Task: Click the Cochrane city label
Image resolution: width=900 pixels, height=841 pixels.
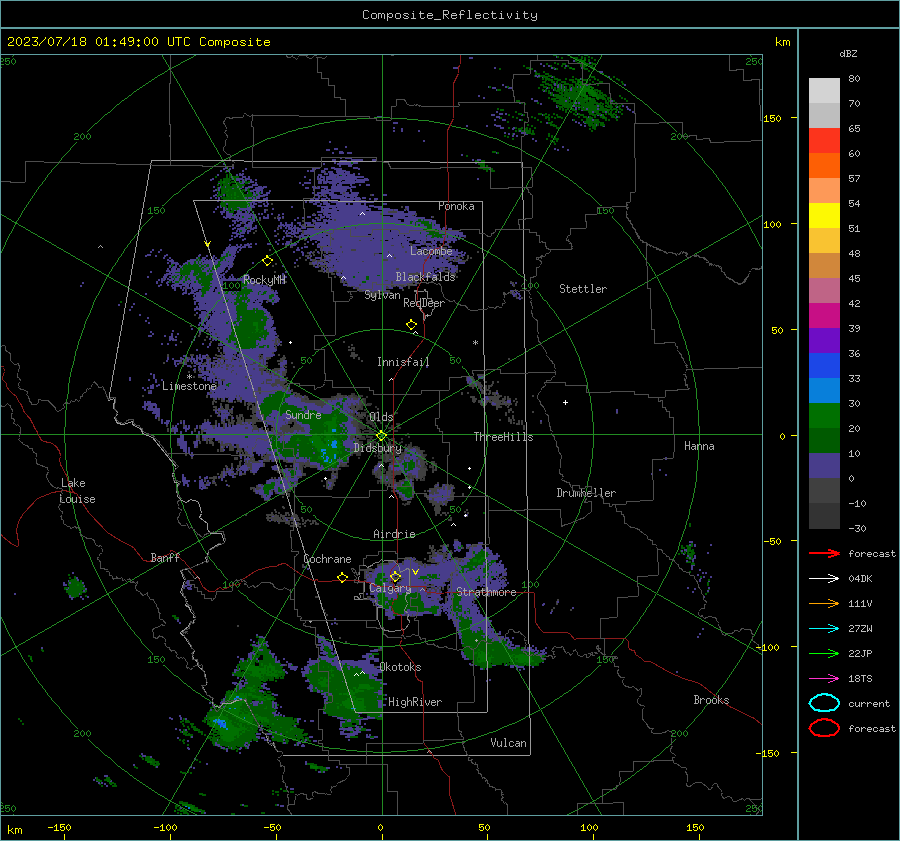Action: pos(327,559)
